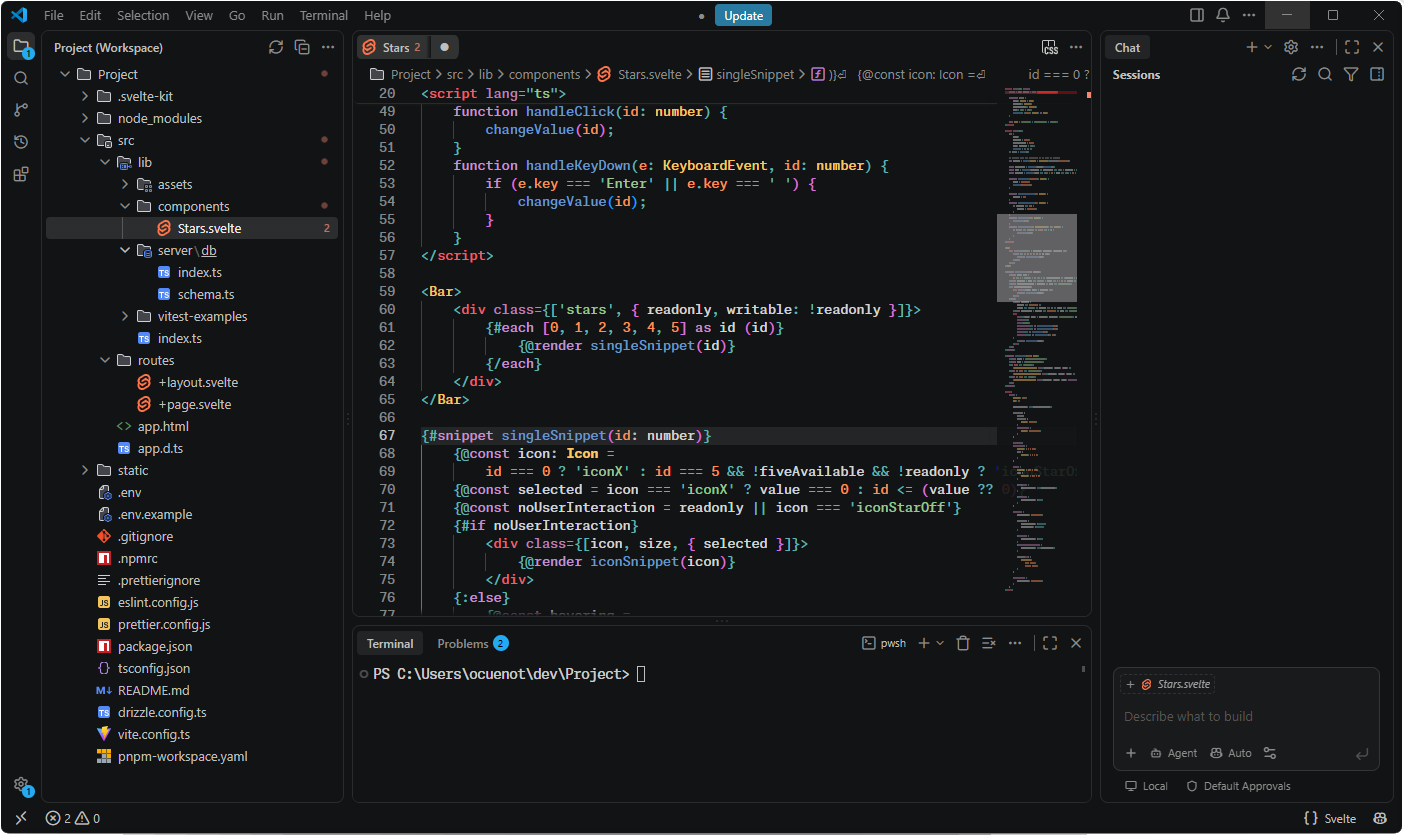
Task: Open Source Control view in activity bar
Action: pyautogui.click(x=21, y=110)
